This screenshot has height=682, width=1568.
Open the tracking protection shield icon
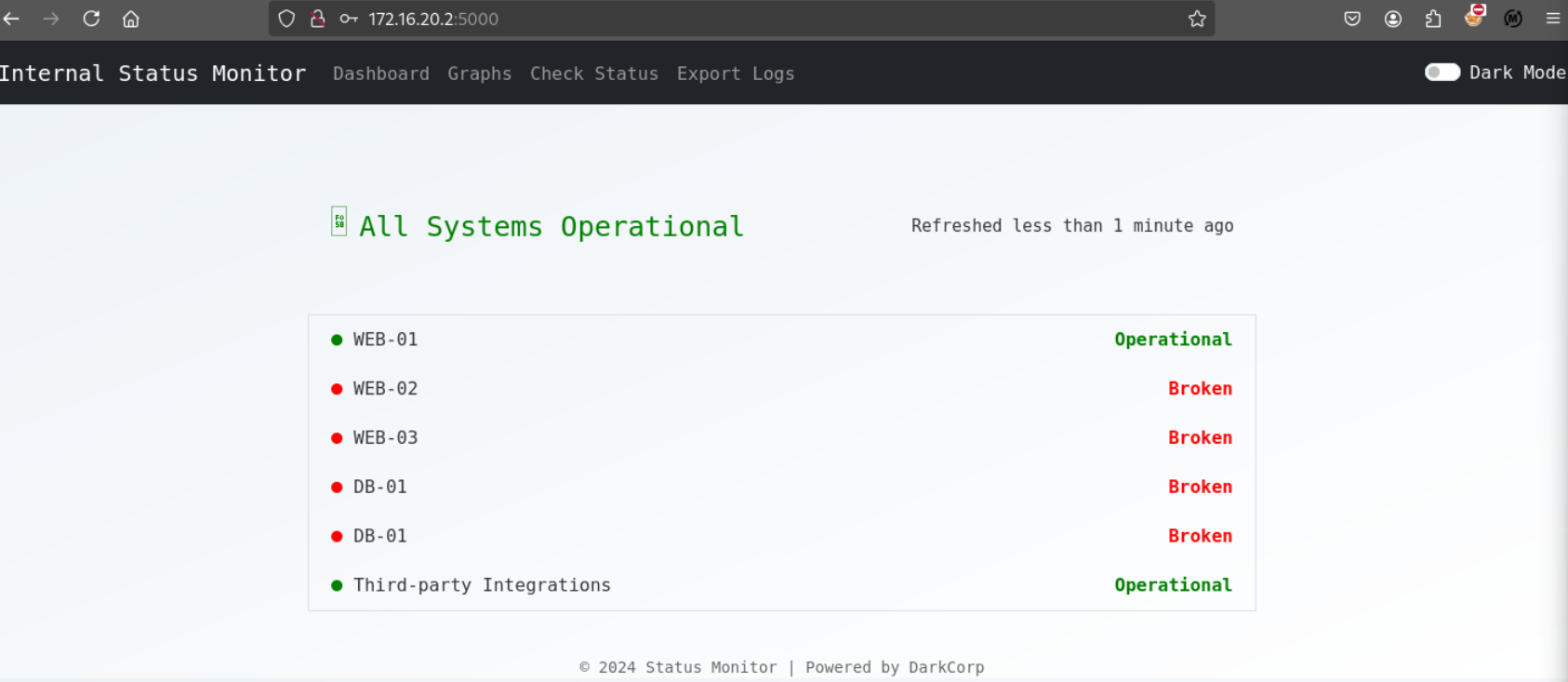tap(286, 19)
